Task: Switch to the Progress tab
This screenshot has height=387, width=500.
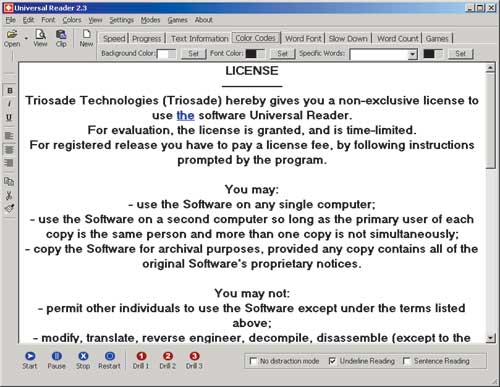Action: click(147, 39)
